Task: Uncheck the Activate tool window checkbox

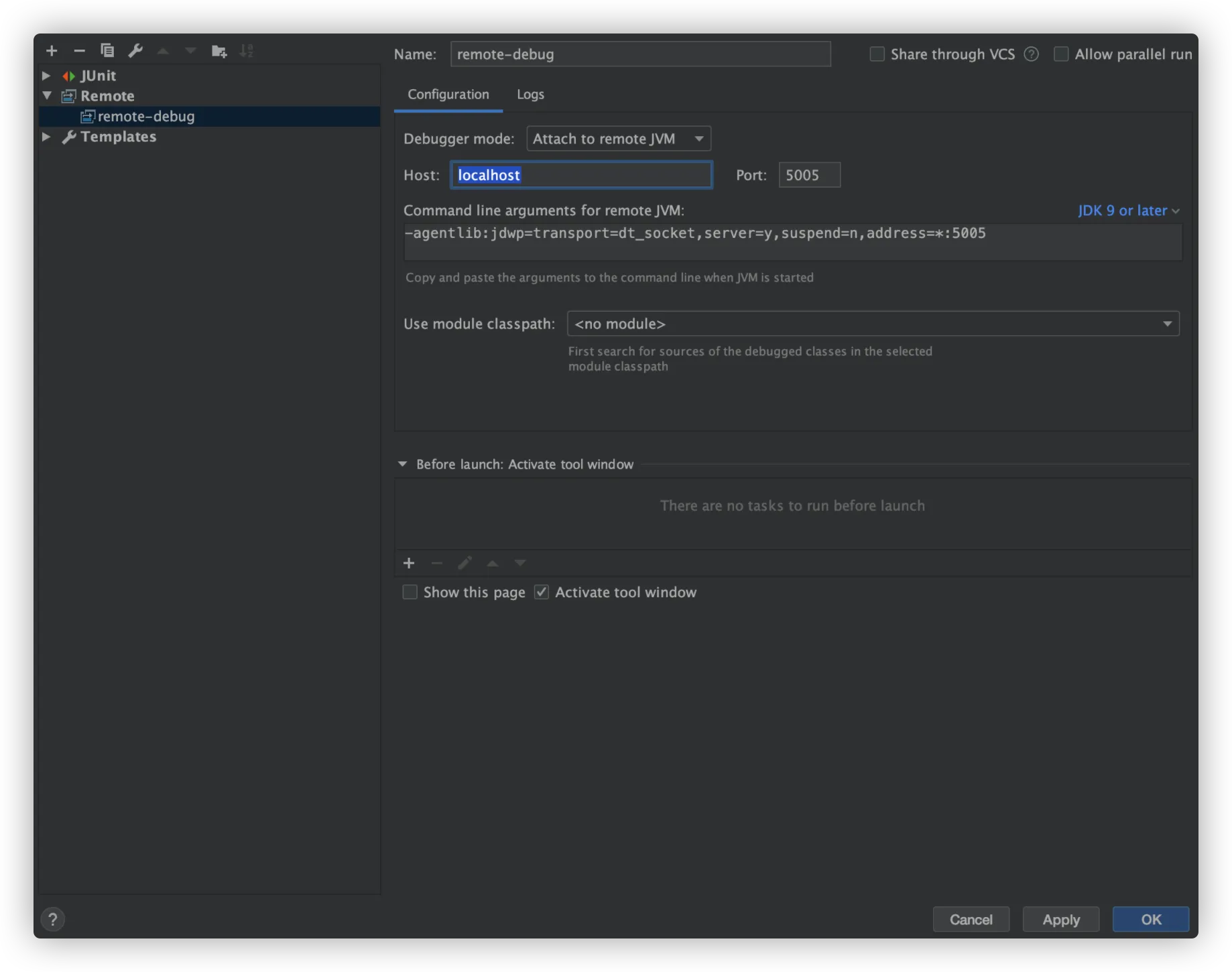Action: [542, 592]
